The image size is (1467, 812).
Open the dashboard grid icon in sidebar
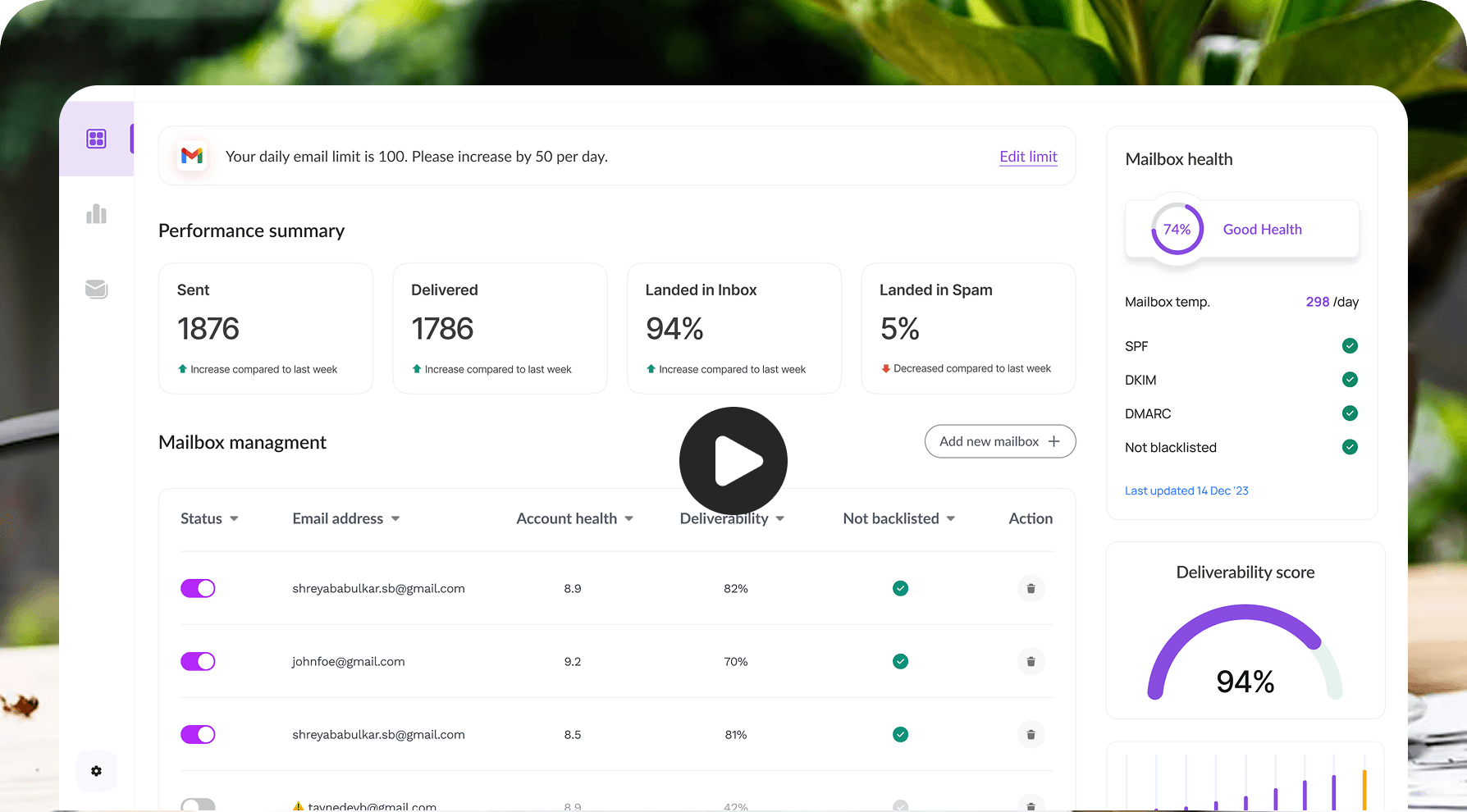[97, 139]
